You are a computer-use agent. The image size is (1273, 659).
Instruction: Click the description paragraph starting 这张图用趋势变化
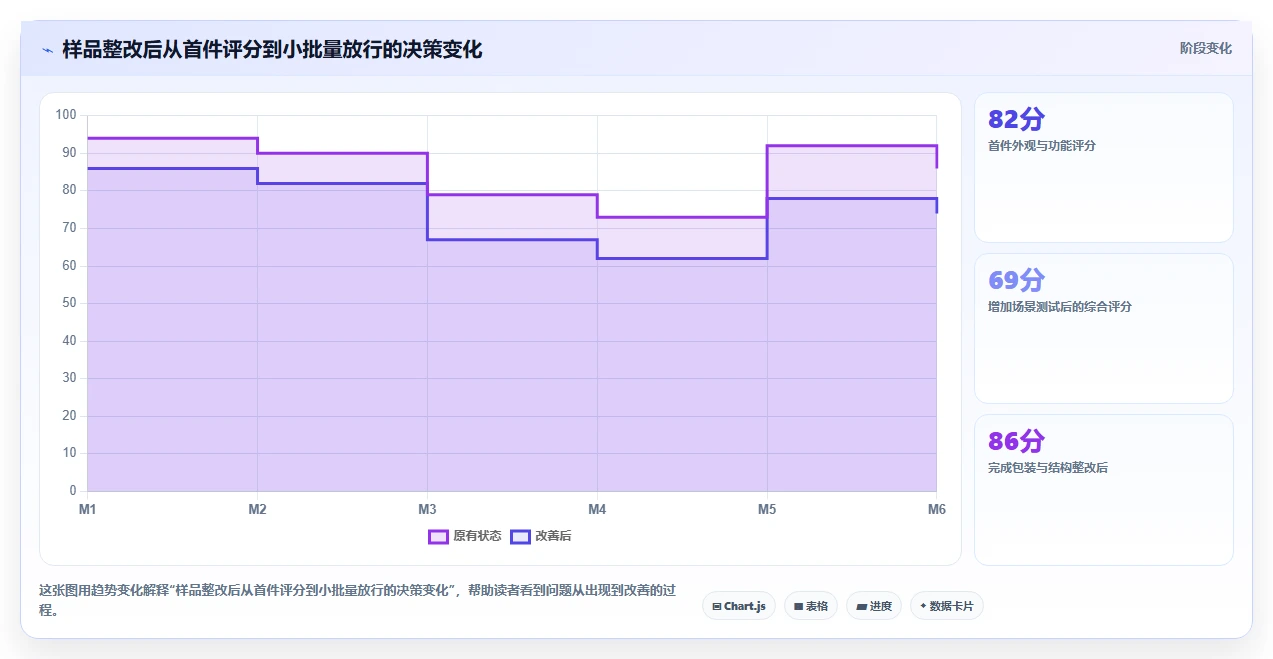click(358, 600)
